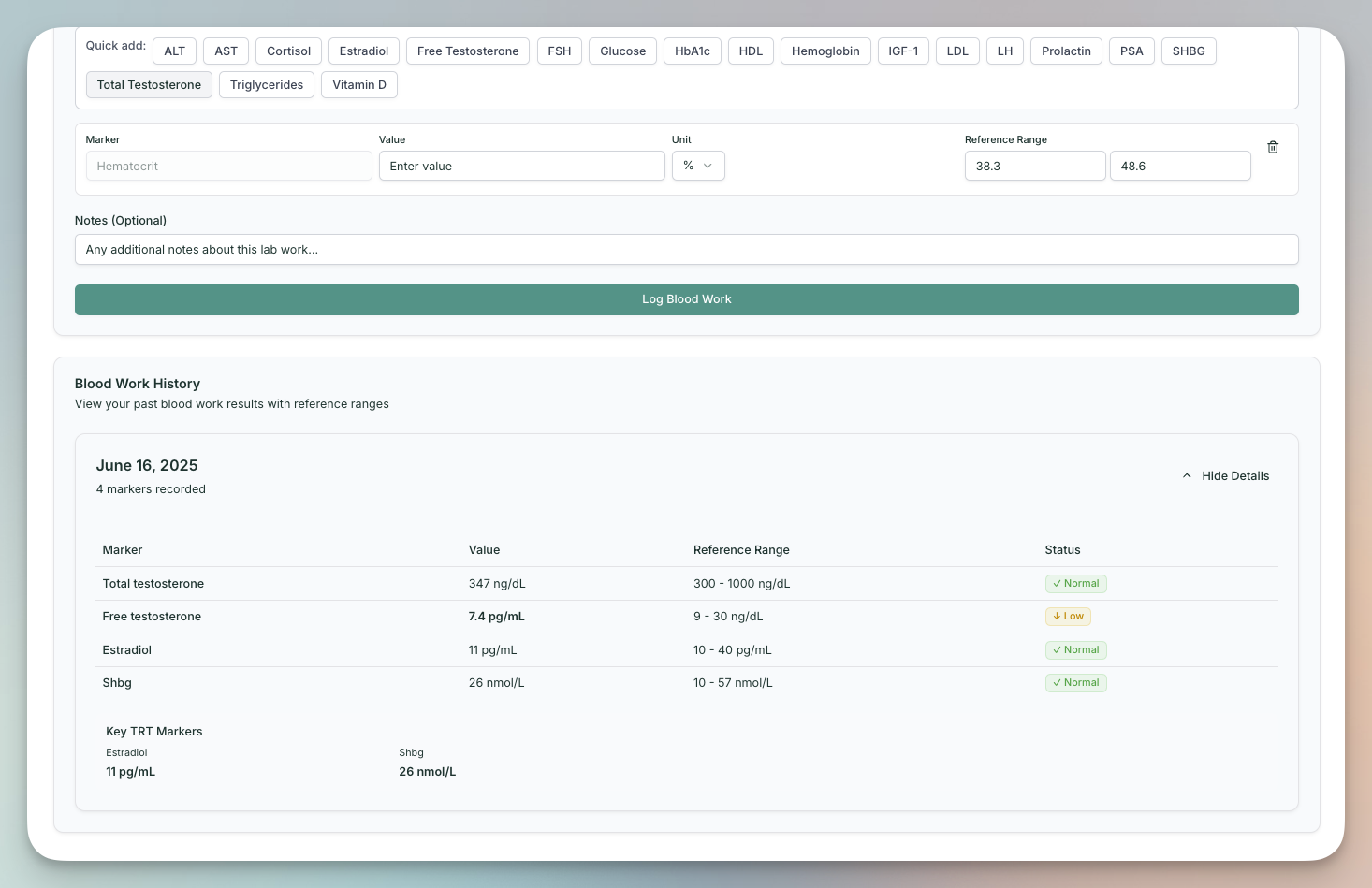Select the 347 ng/dL value cell

click(x=497, y=583)
